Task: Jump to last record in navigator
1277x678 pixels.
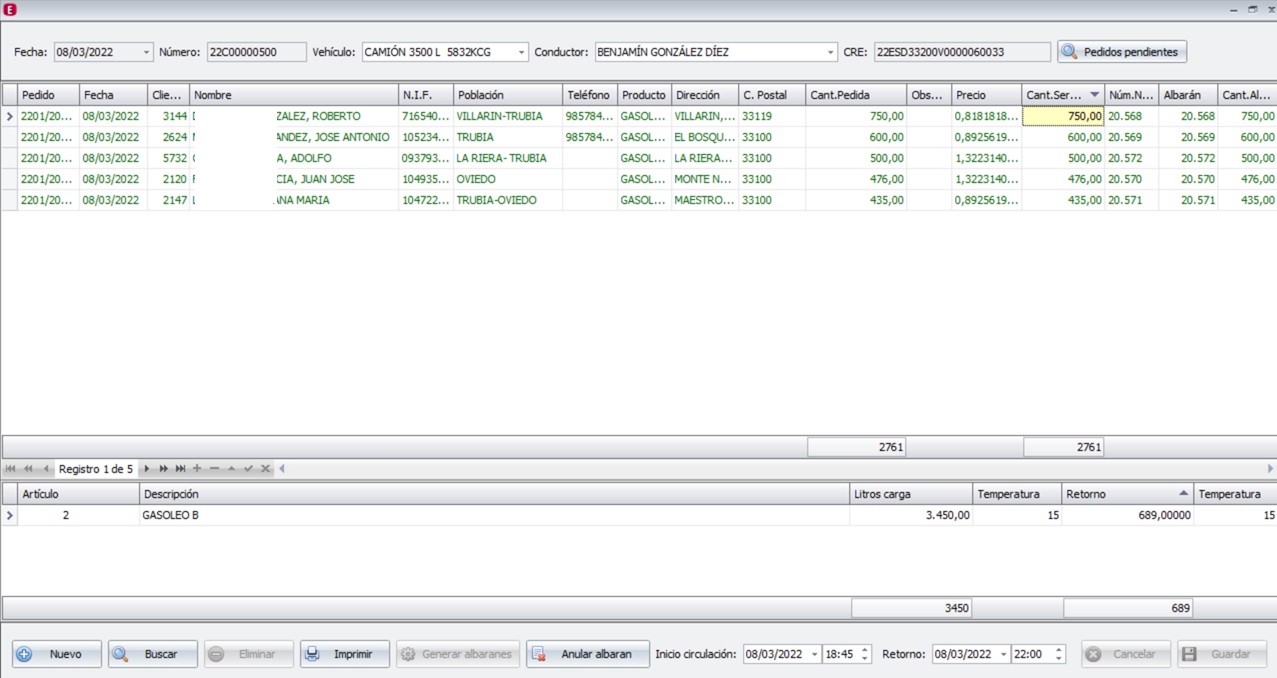Action: coord(180,469)
